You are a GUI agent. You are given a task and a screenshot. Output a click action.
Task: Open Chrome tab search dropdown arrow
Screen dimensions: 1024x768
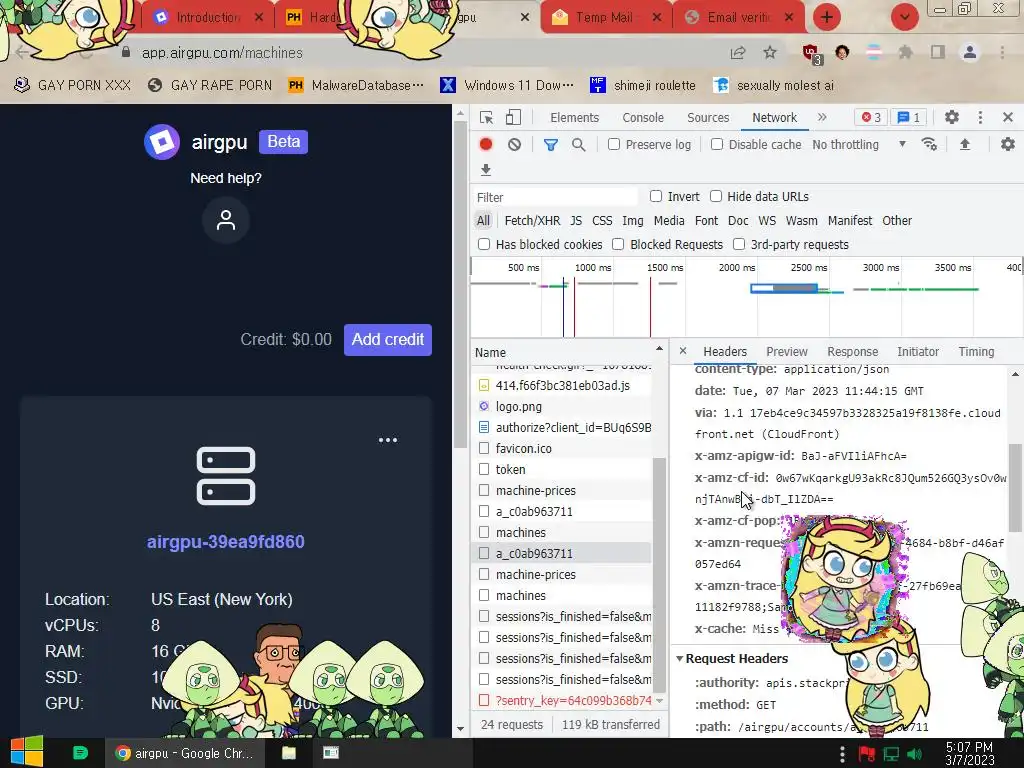coord(904,17)
